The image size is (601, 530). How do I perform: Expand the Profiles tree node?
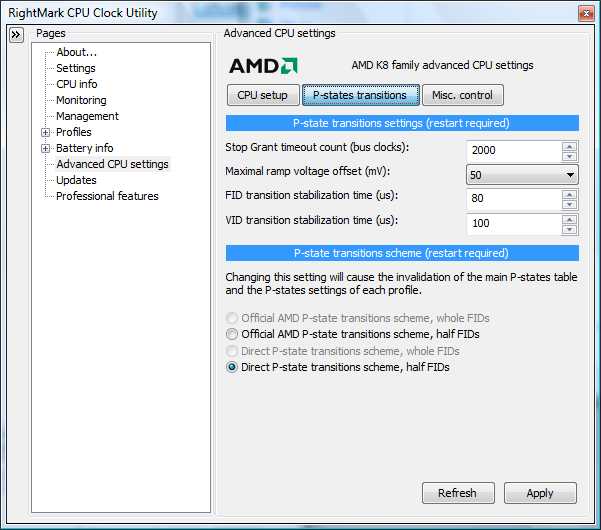pyautogui.click(x=45, y=133)
